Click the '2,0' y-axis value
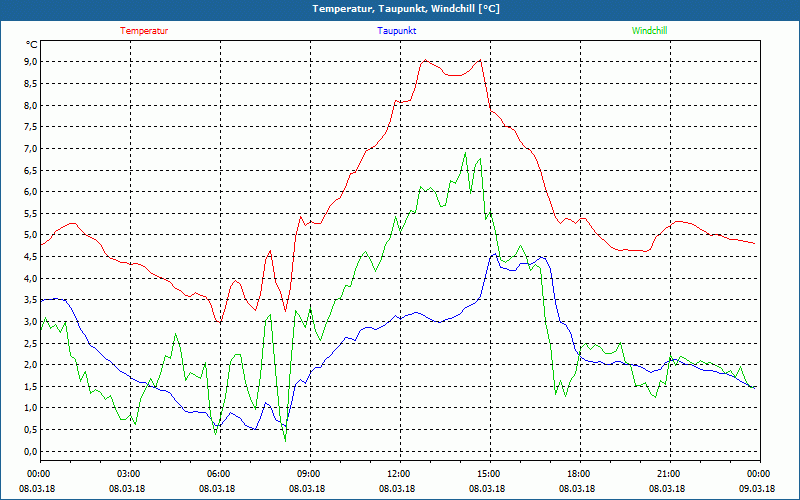 point(31,365)
